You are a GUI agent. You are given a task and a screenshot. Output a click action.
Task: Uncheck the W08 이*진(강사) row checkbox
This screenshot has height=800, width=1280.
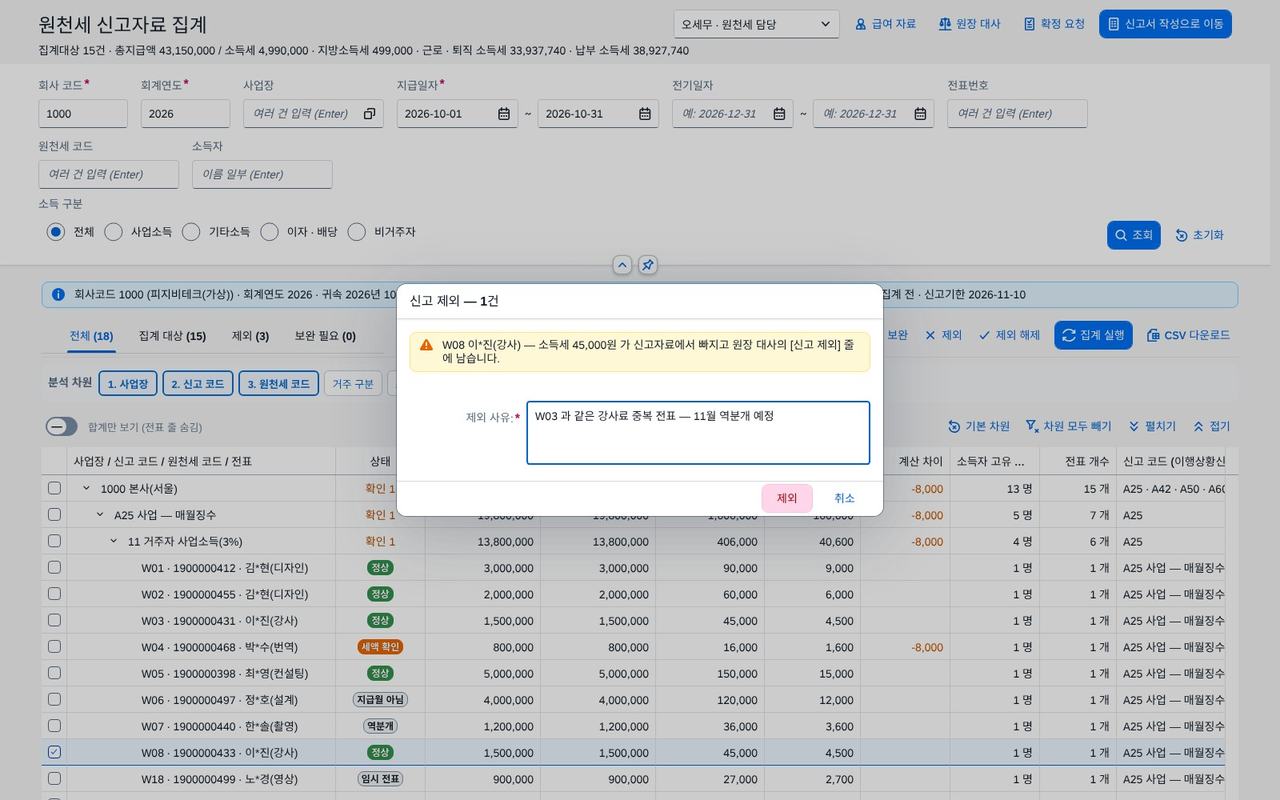(55, 752)
